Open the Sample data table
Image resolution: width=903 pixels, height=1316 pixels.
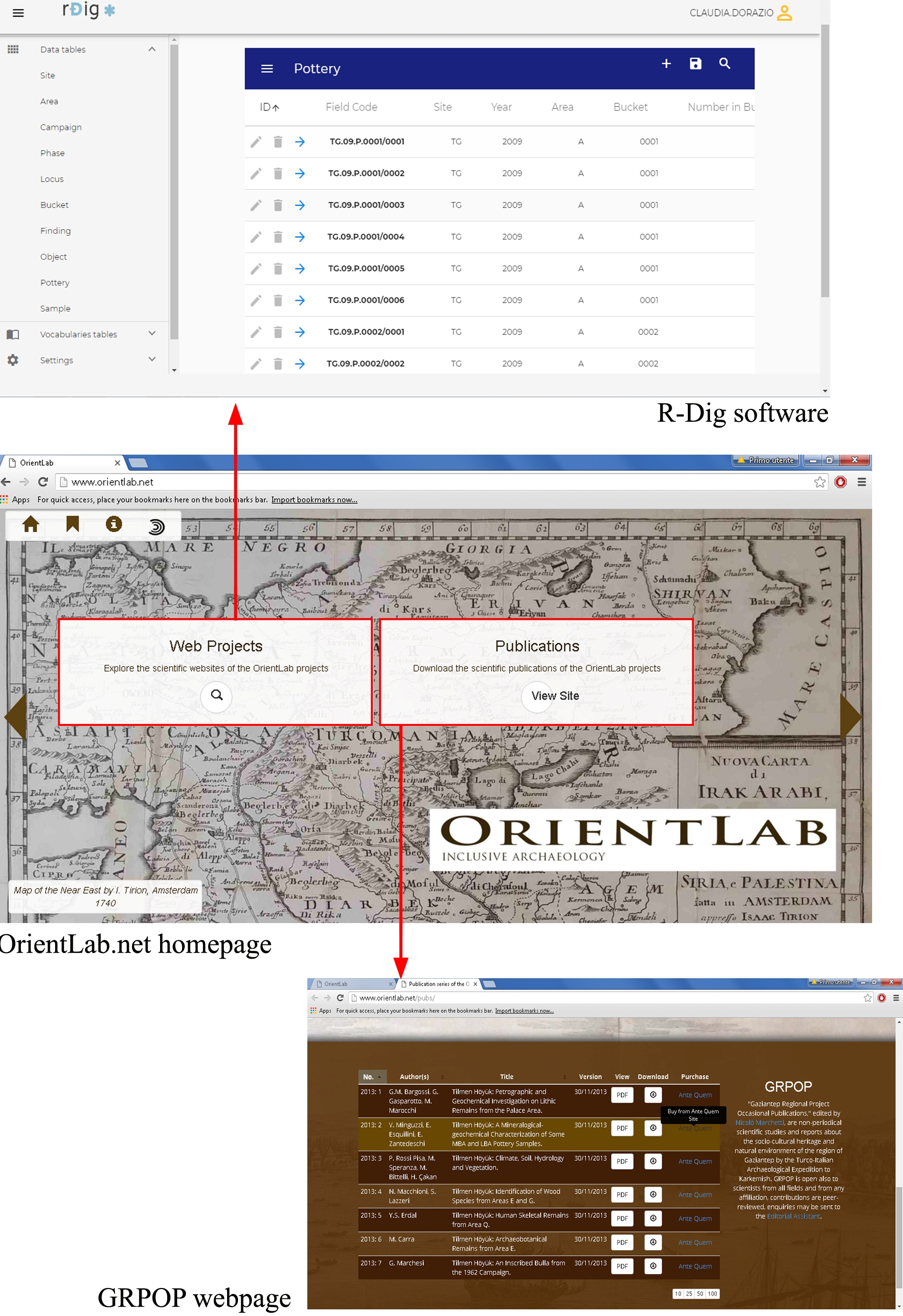(56, 309)
